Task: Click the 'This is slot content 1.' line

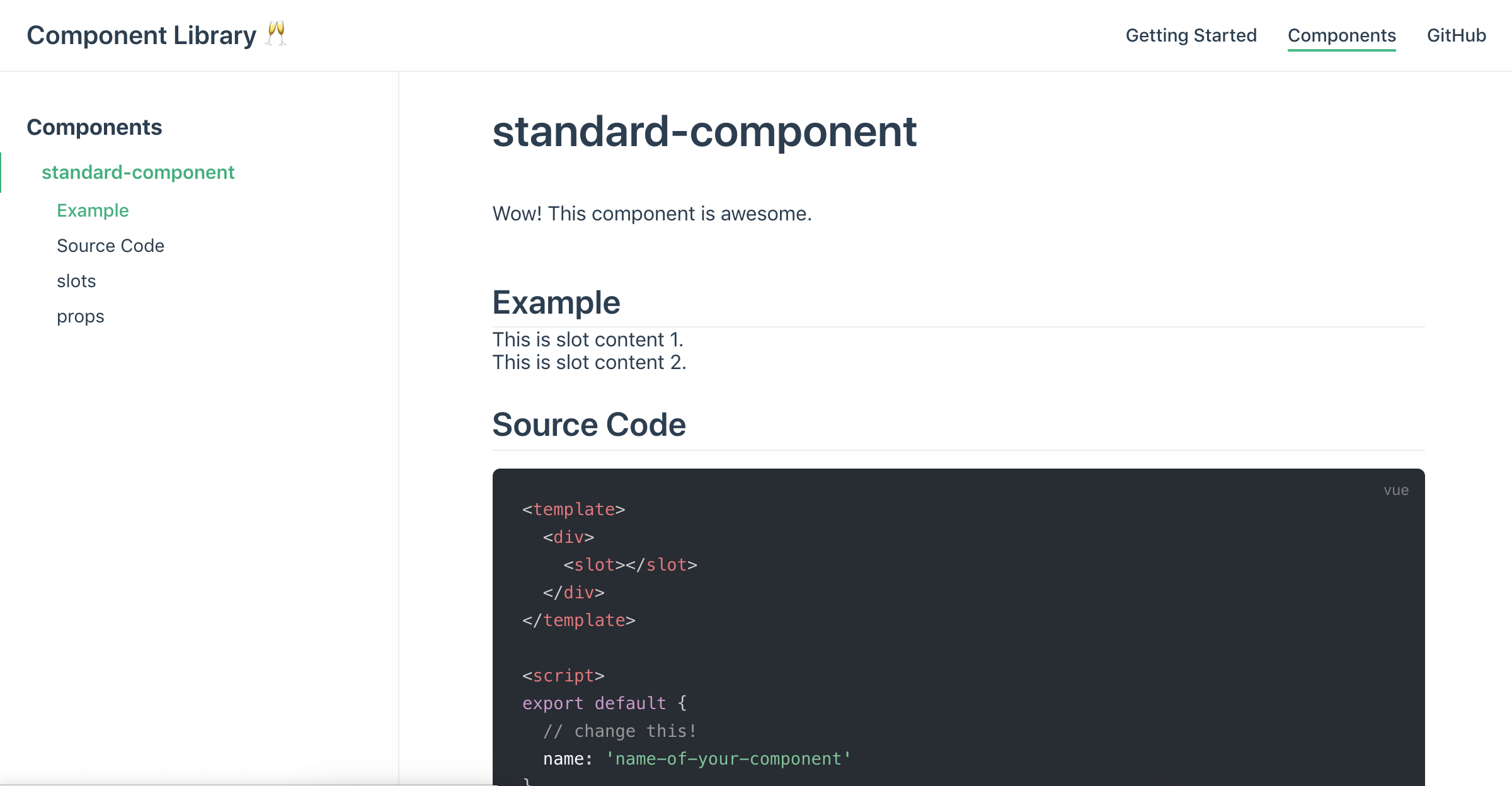Action: 587,339
